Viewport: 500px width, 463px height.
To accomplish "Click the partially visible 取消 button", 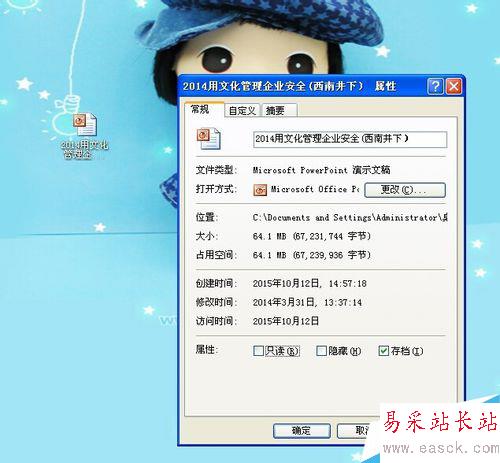I will tap(359, 431).
